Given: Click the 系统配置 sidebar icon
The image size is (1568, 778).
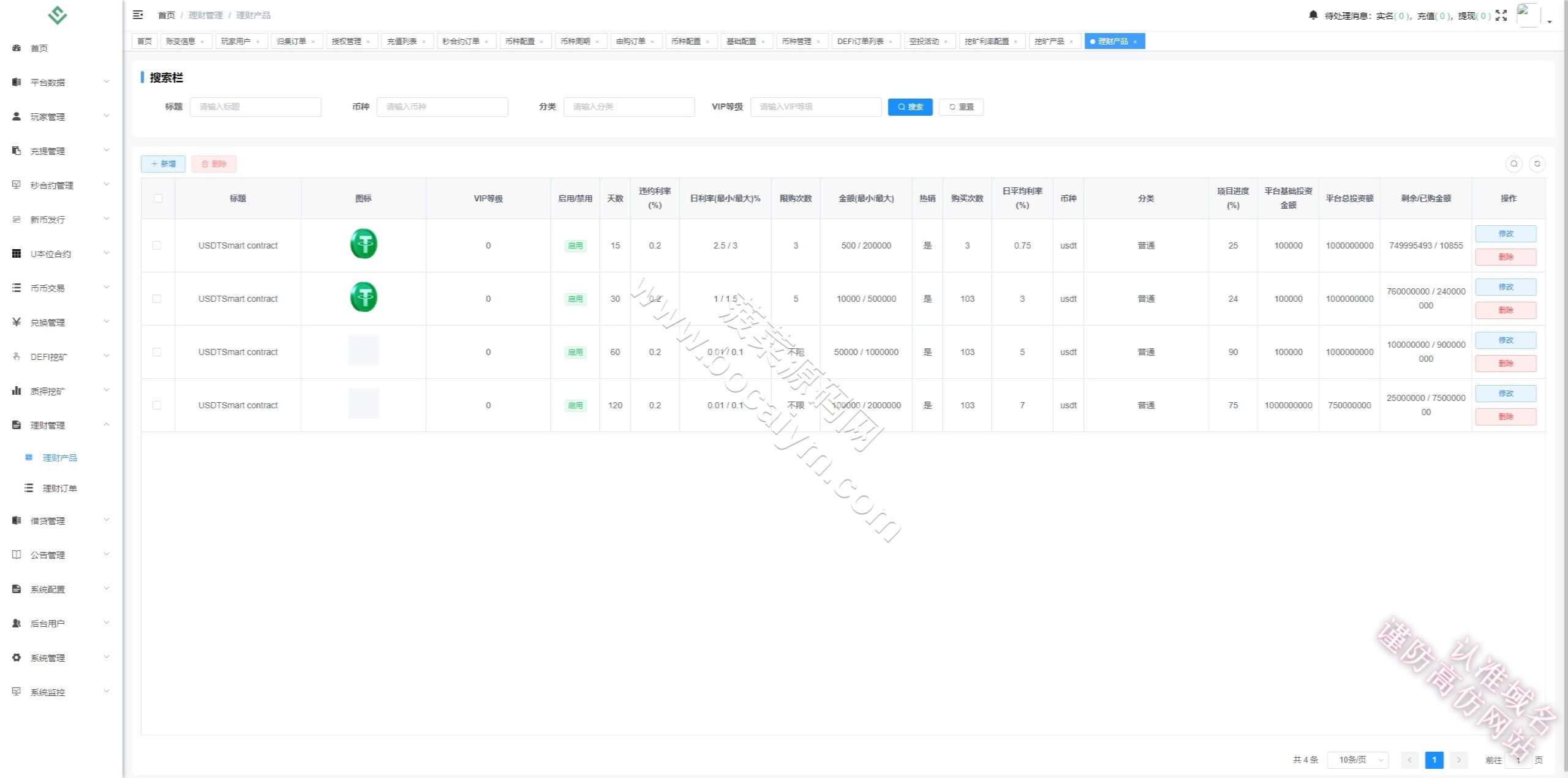Looking at the screenshot, I should 17,589.
